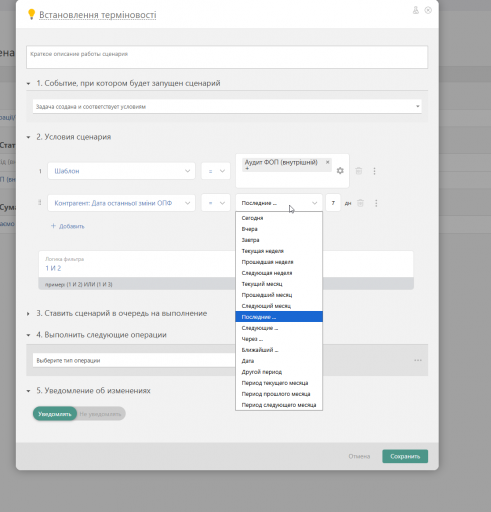Open three-dot menu of first condition row
The width and height of the screenshot is (491, 512).
pos(374,171)
